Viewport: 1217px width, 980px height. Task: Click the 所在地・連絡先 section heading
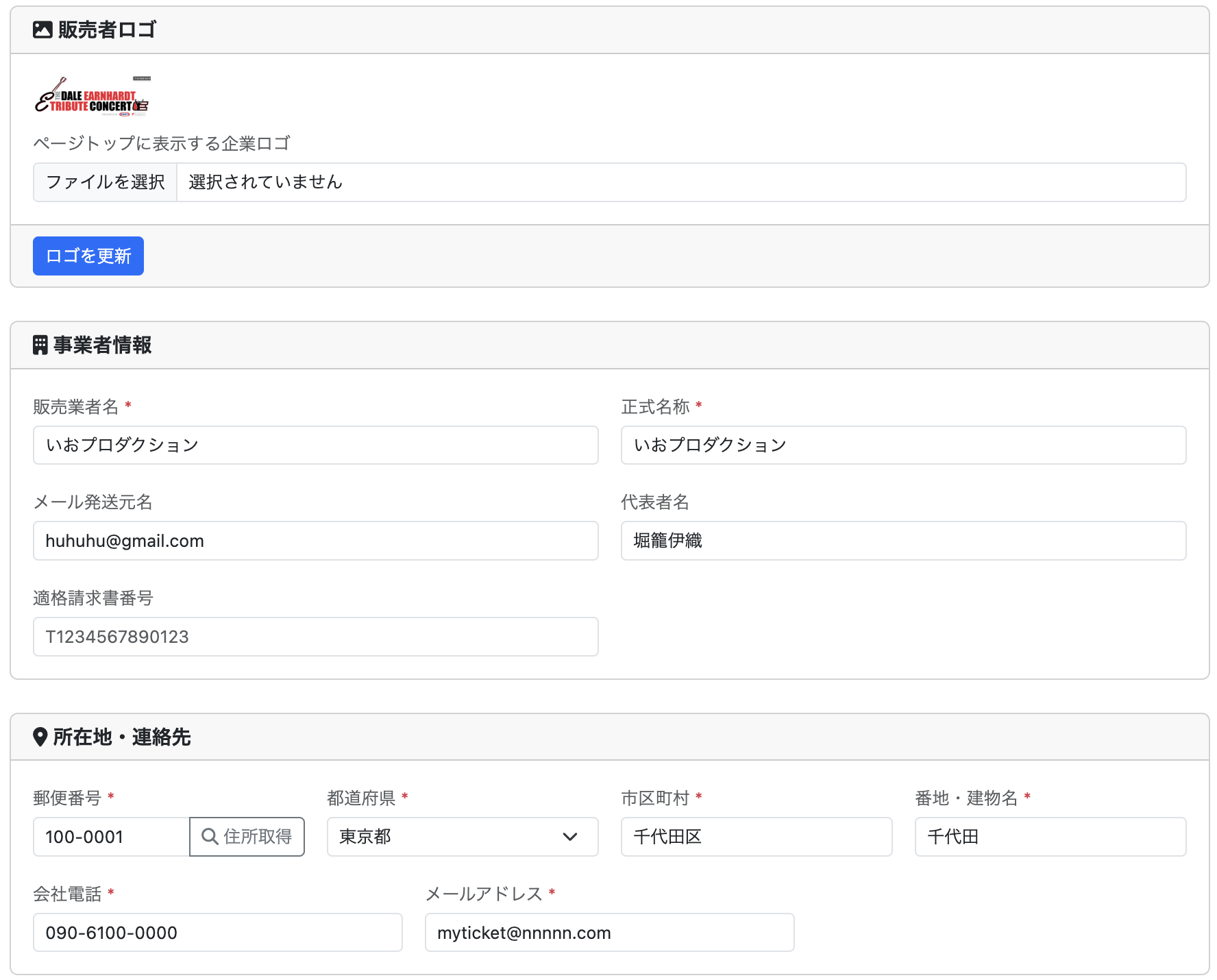tap(122, 737)
